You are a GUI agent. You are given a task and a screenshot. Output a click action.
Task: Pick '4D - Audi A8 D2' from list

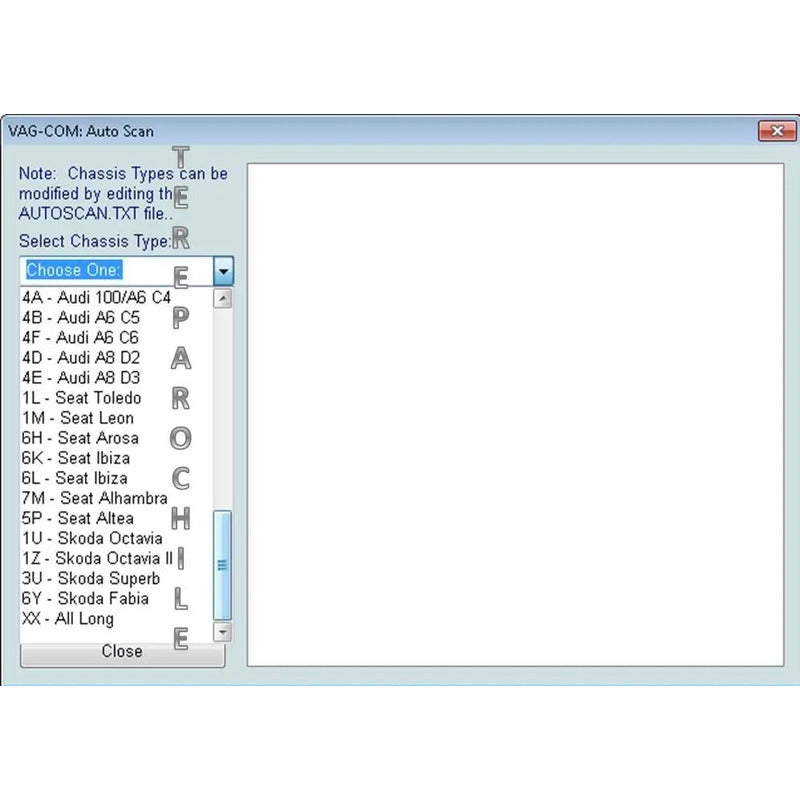click(x=116, y=358)
